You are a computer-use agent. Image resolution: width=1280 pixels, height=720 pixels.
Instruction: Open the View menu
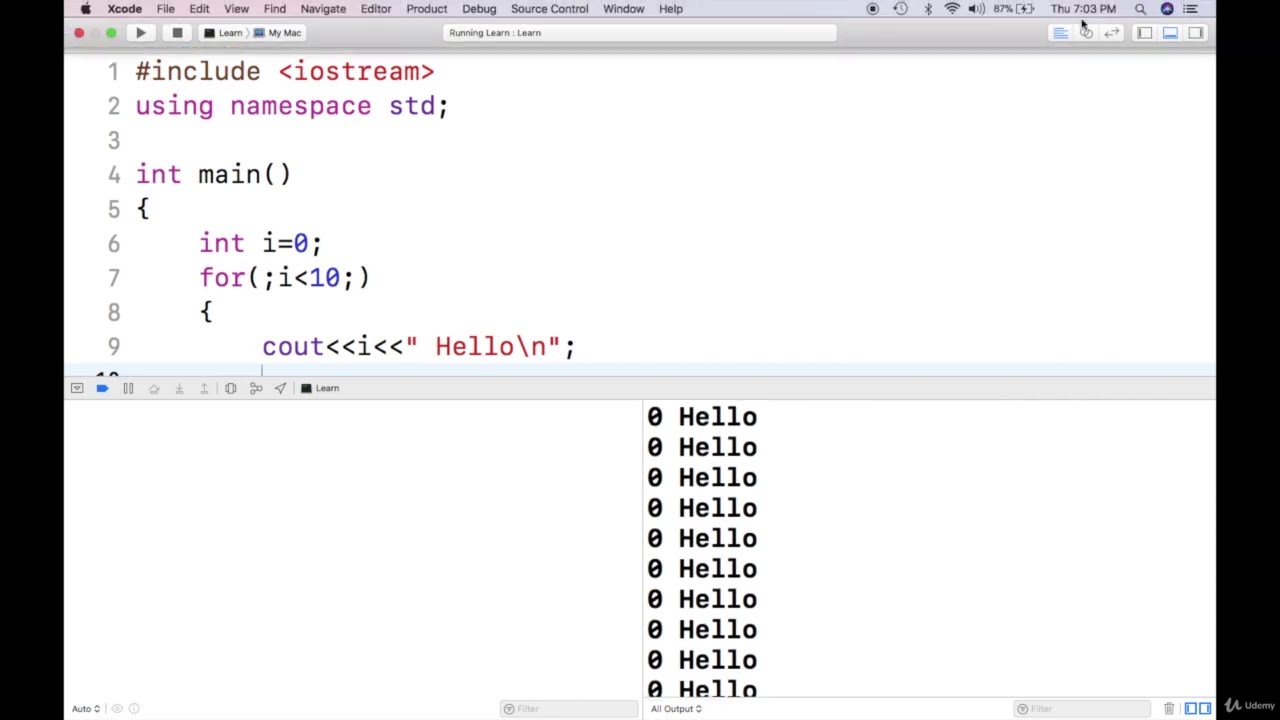point(236,9)
